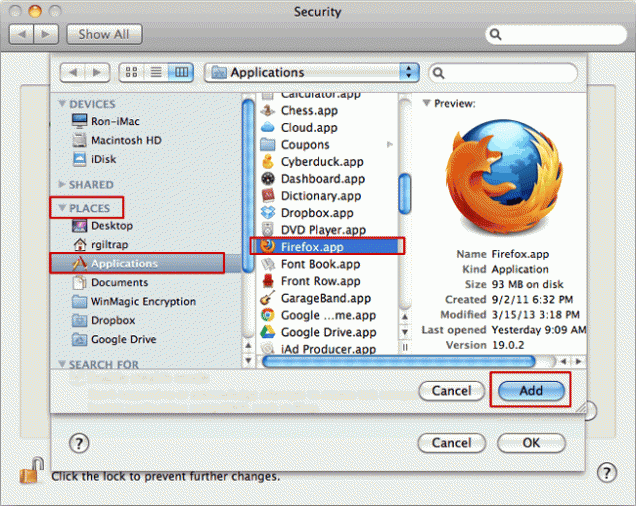Open the WinMagic Encryption folder

point(134,301)
